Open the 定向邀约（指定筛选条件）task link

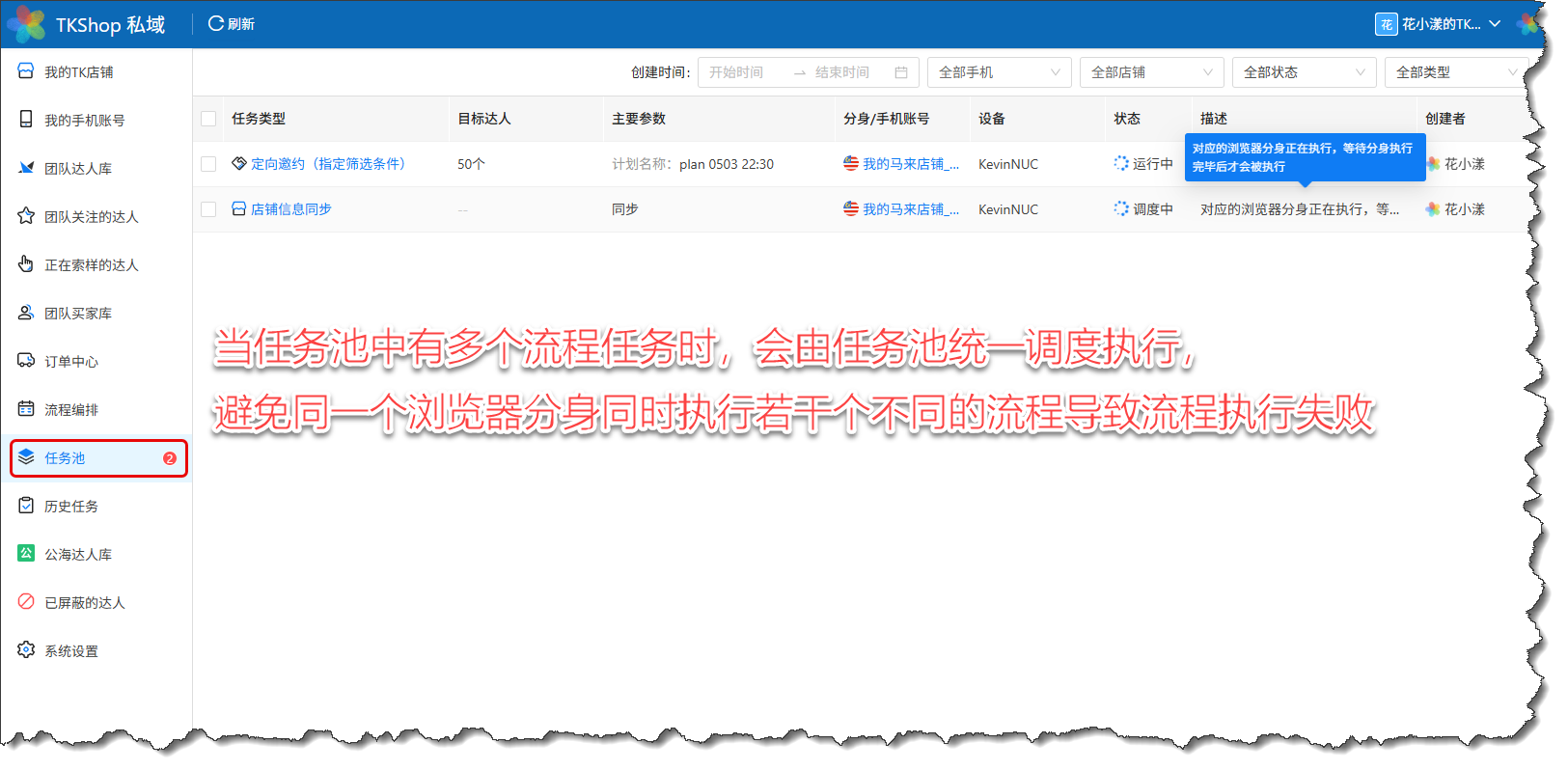point(330,164)
